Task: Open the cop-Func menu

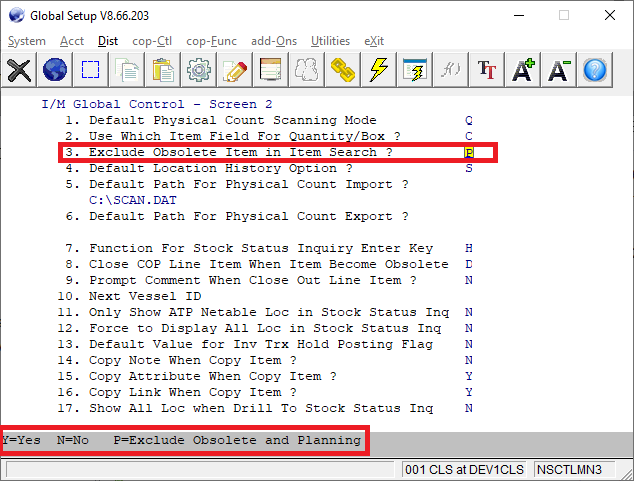Action: click(211, 41)
